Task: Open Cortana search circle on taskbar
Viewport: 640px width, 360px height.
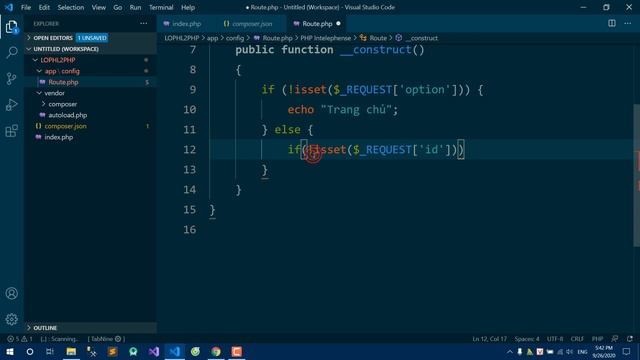Action: pos(30,351)
